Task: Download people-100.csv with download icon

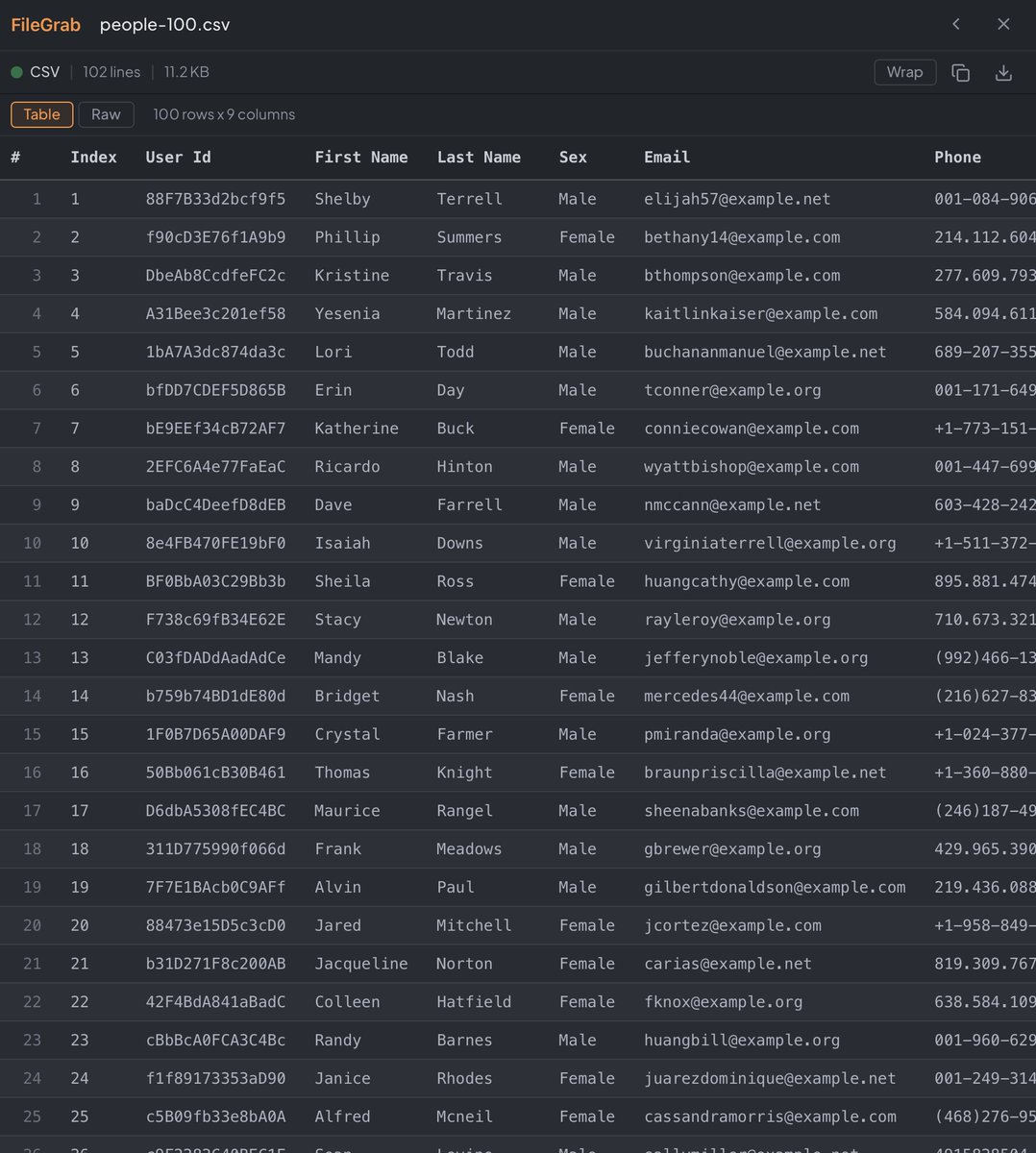Action: click(x=1003, y=73)
